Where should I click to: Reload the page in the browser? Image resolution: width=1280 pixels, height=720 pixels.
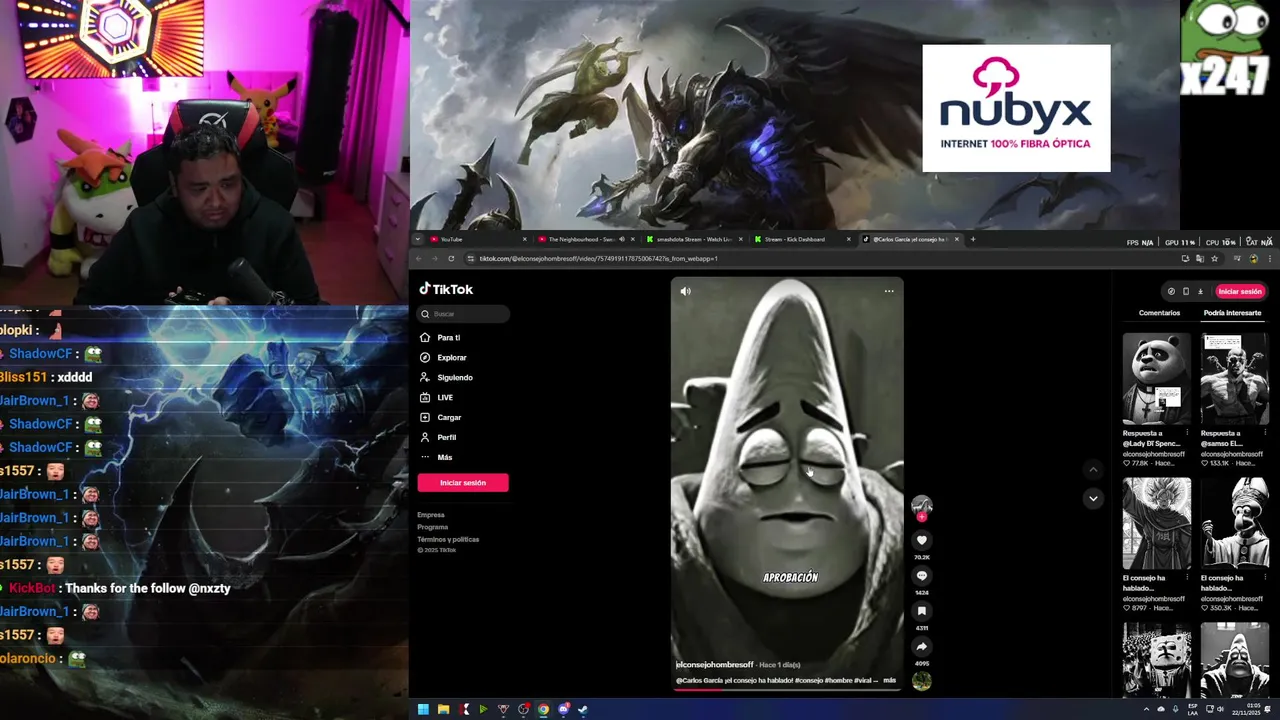click(451, 259)
